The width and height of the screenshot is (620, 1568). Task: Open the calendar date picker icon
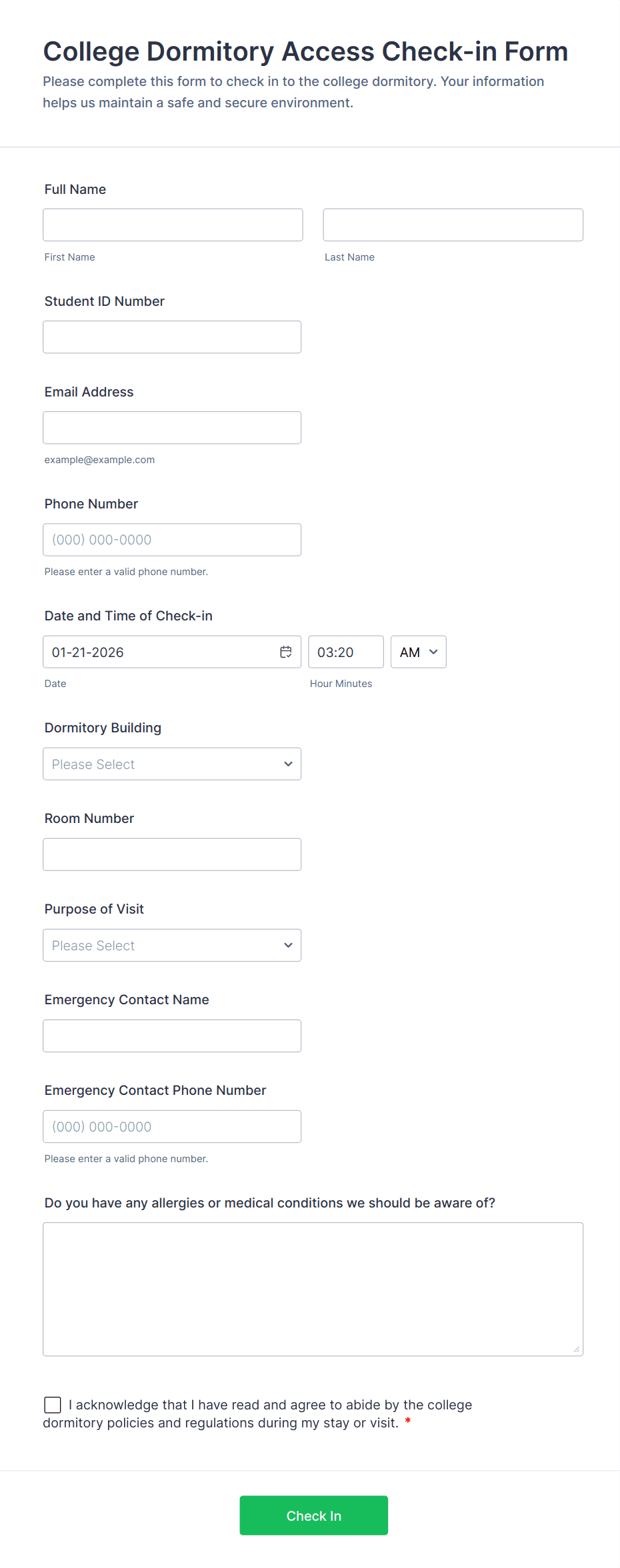[x=286, y=652]
